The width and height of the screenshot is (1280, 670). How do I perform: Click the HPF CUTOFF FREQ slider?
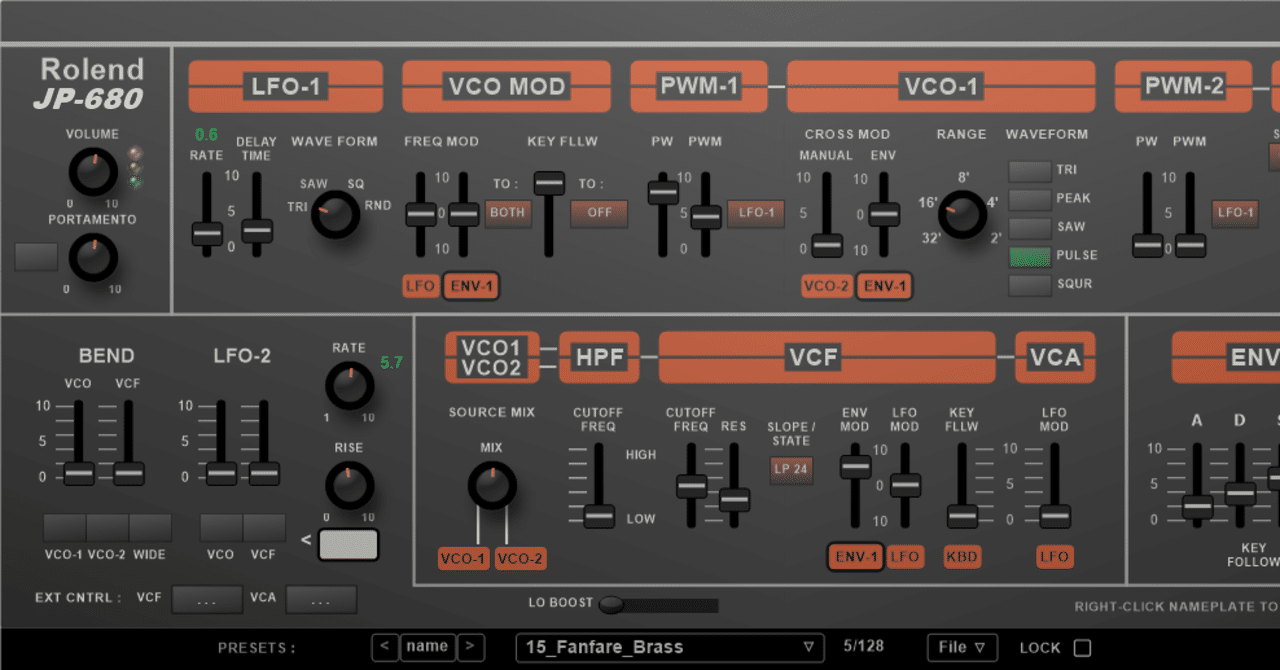599,485
